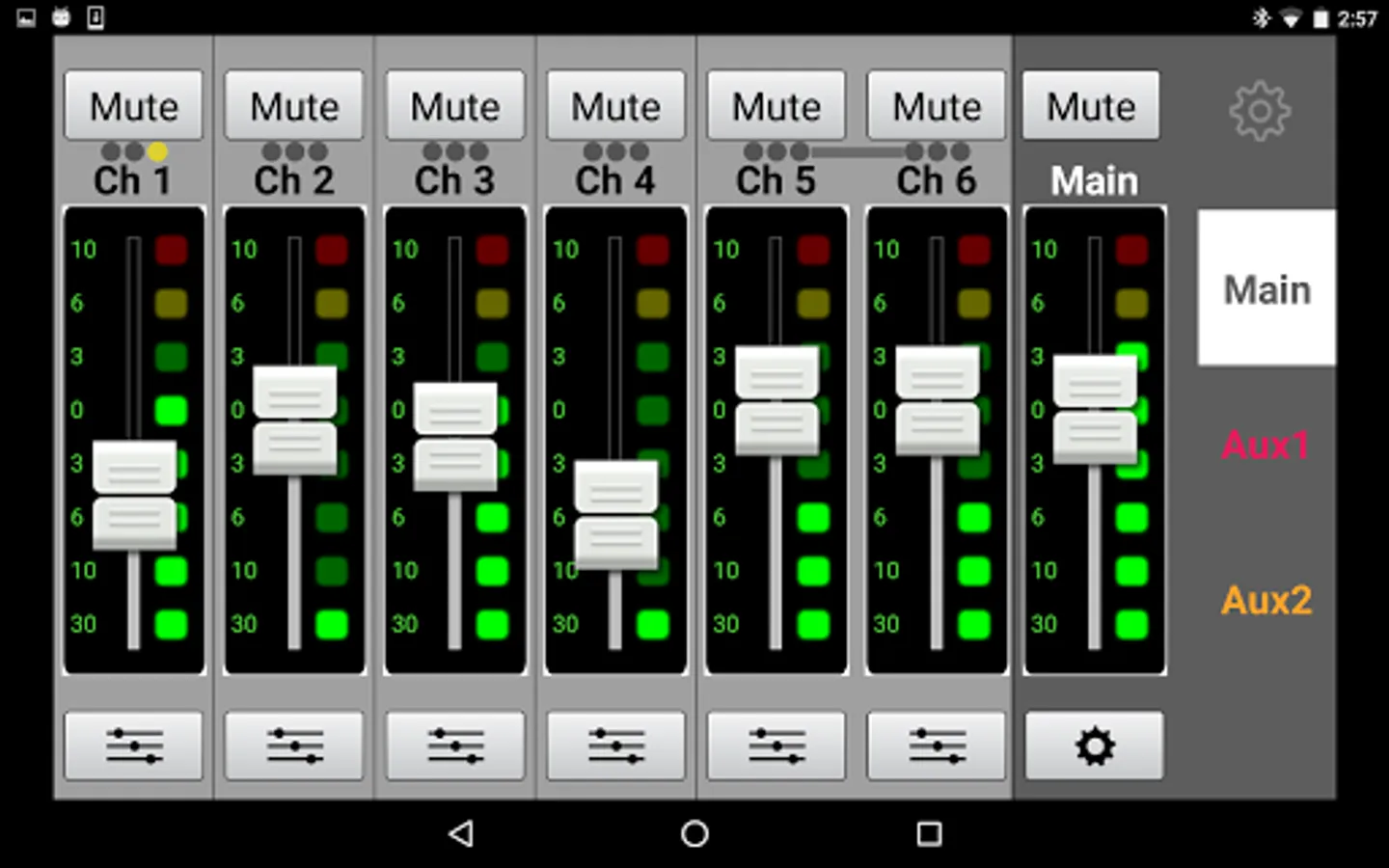Tap the status bar clock showing 2:57
Image resolution: width=1389 pixels, height=868 pixels.
point(1356,18)
